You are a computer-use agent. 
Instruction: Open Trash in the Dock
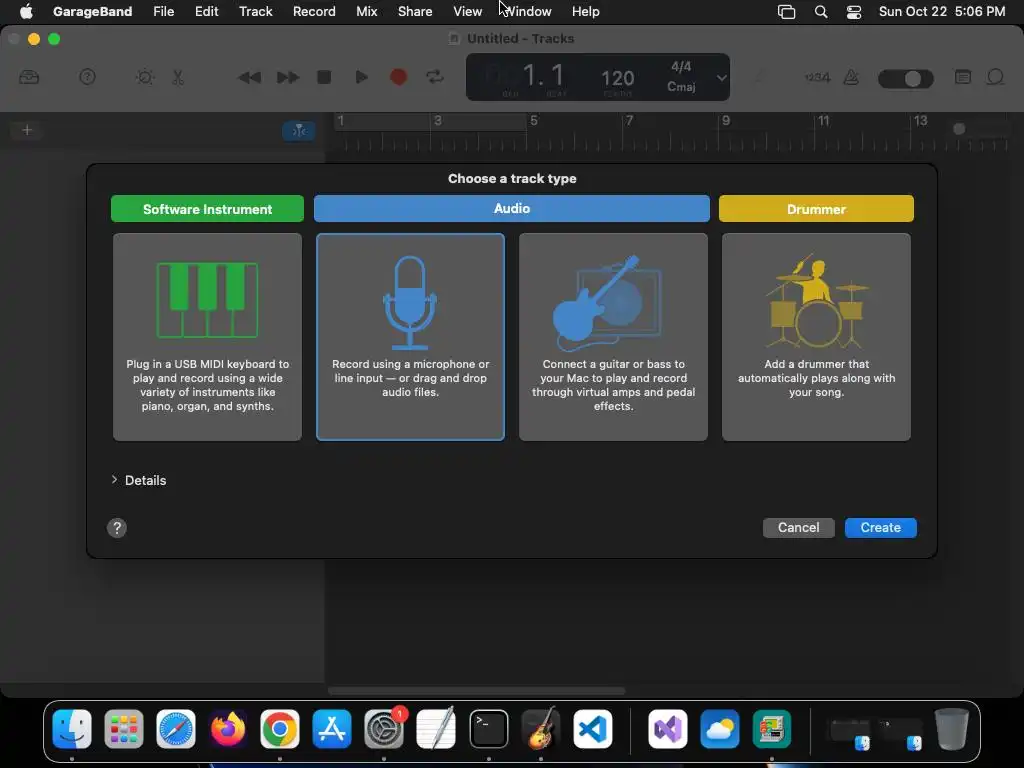(x=952, y=728)
